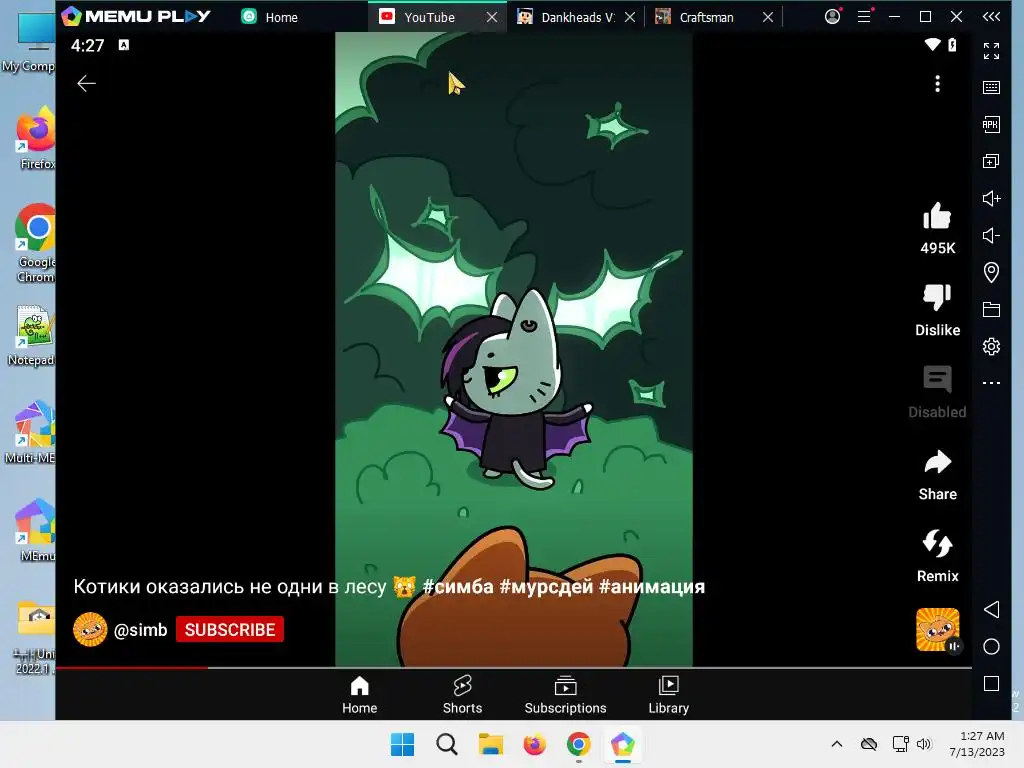Open the multi-window add-instance icon

991,161
